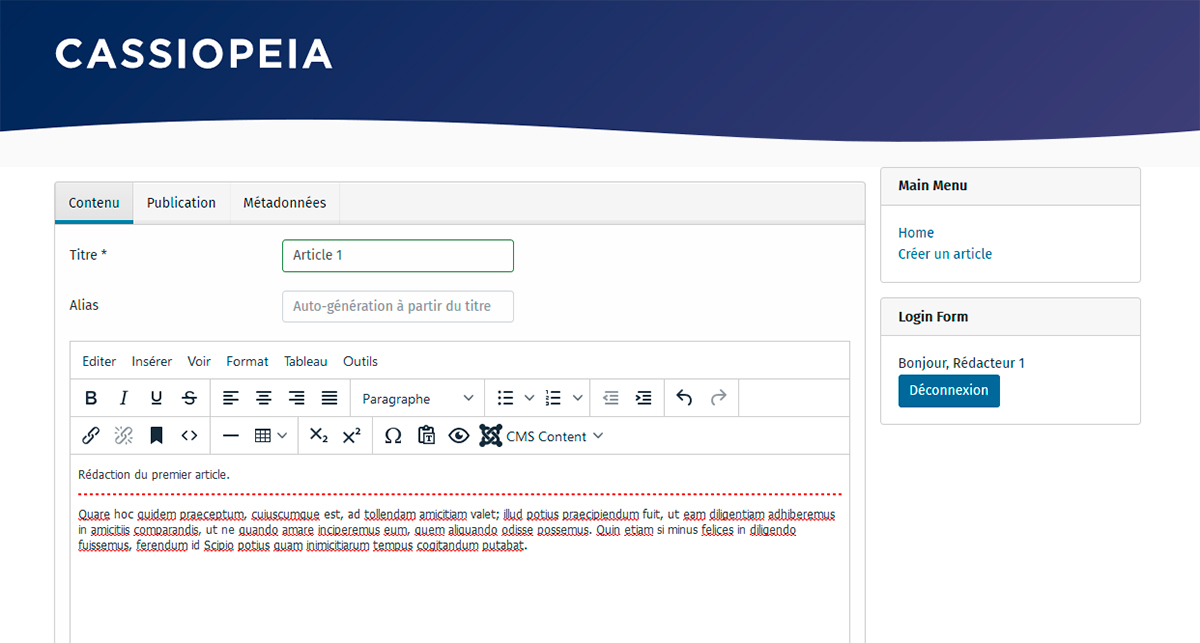
Task: Insert an anchor bookmark
Action: pos(156,436)
